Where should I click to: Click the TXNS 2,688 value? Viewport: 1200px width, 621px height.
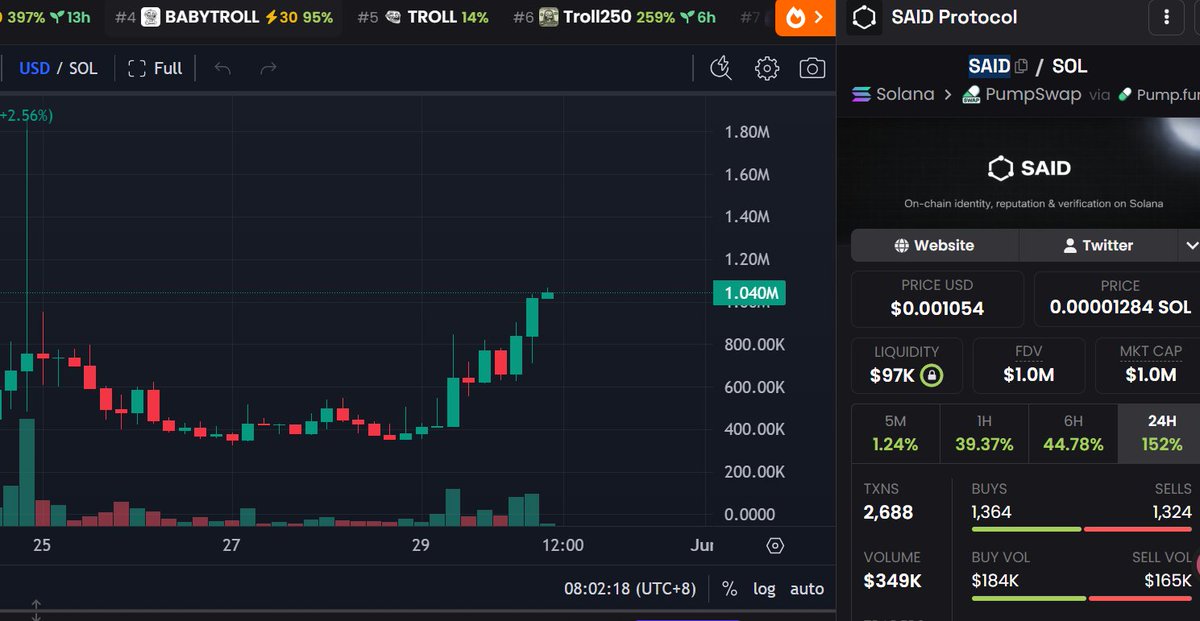(888, 513)
